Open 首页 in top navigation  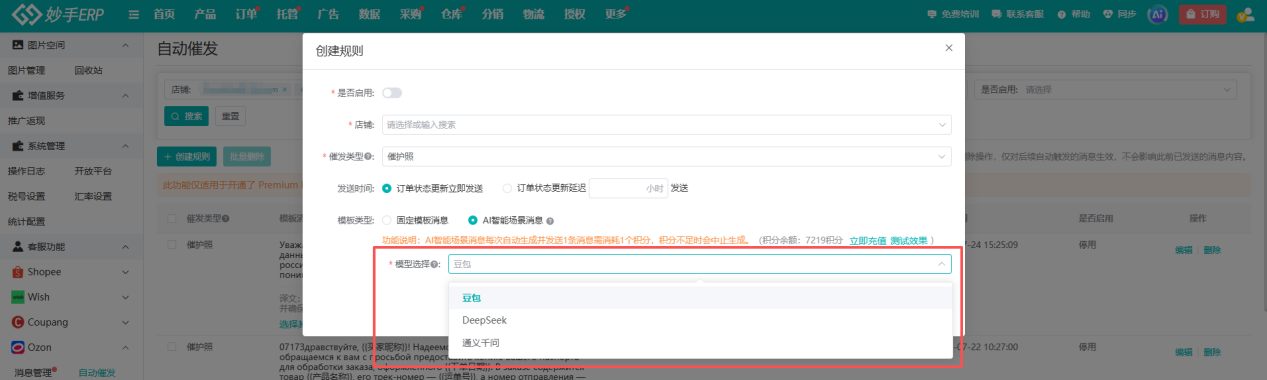164,15
